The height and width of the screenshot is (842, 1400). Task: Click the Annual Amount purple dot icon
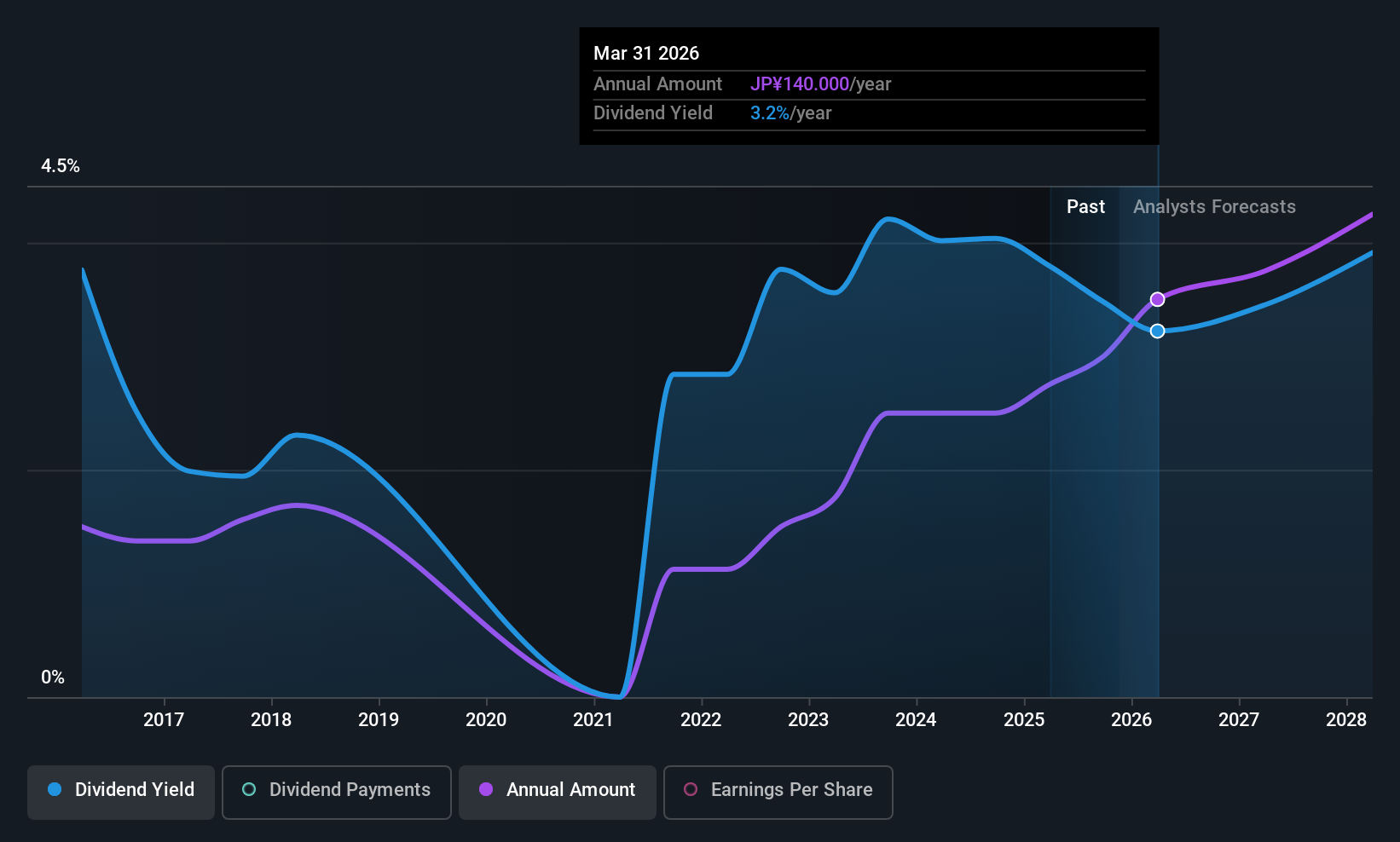(x=486, y=790)
